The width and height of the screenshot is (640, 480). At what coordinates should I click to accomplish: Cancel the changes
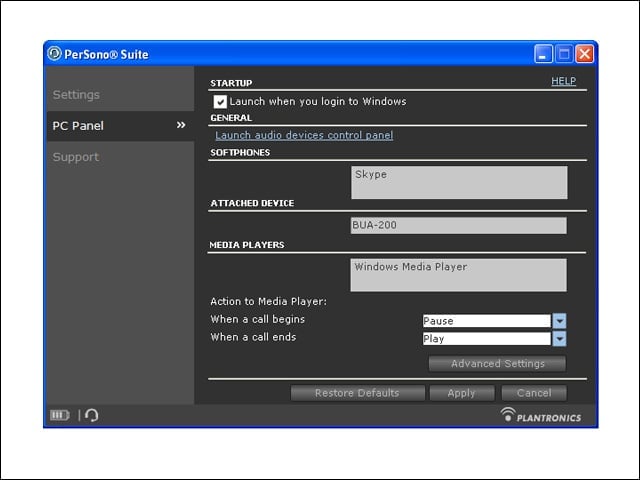click(x=534, y=393)
